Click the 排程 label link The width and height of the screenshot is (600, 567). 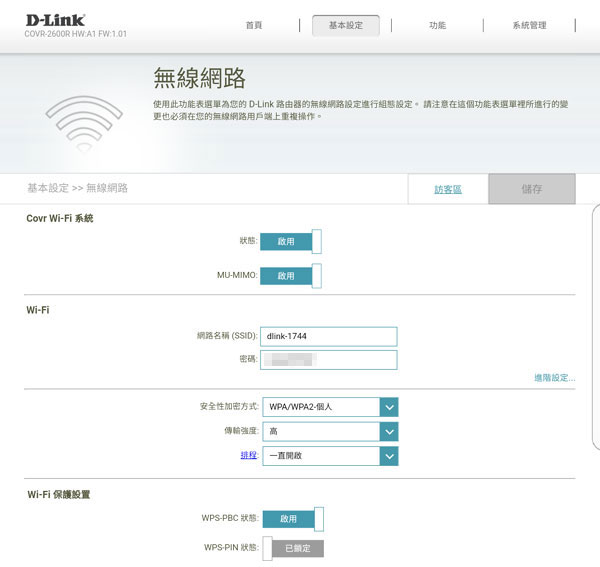249,456
